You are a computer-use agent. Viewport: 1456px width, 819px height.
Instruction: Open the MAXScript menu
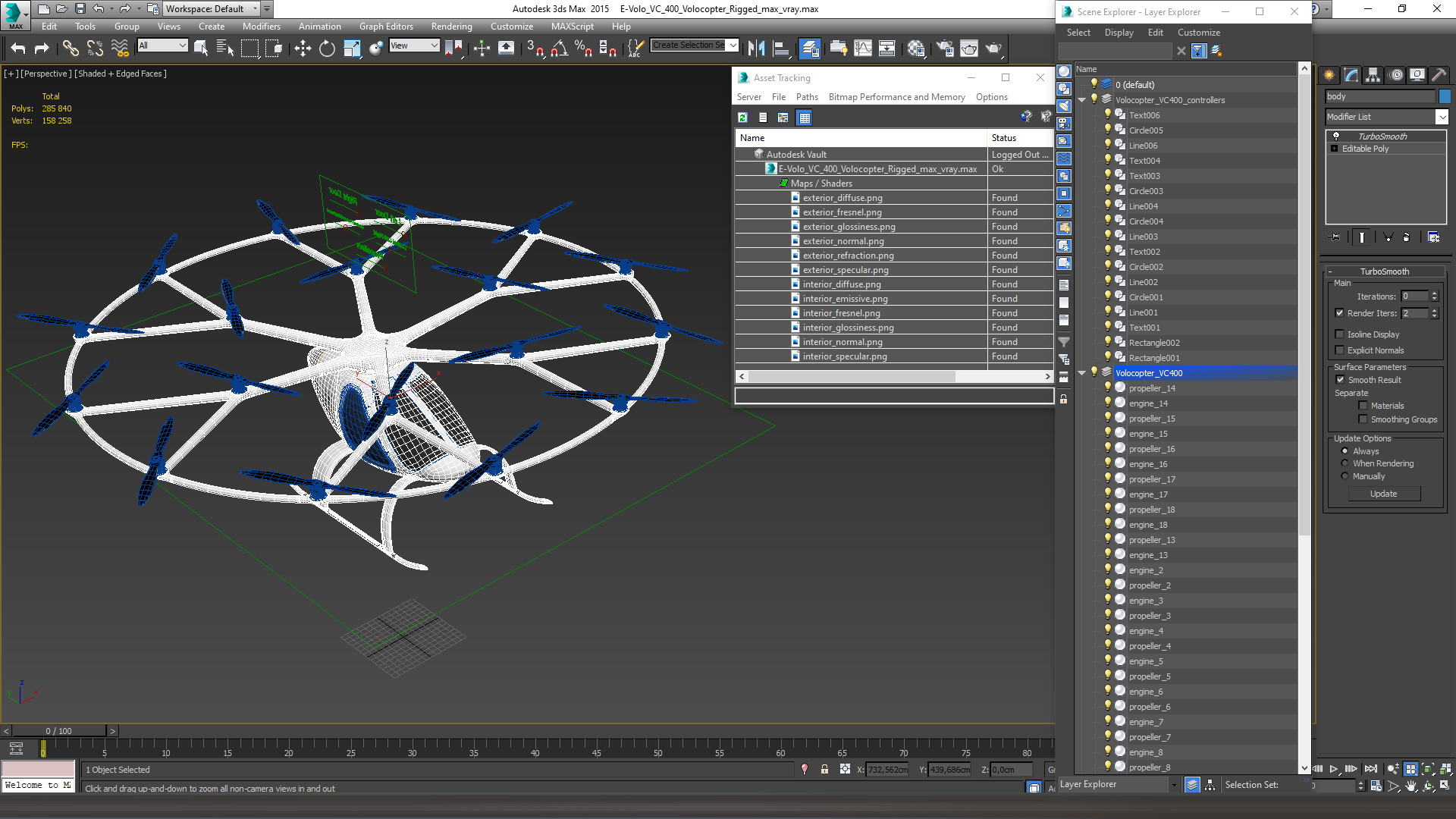coord(573,27)
